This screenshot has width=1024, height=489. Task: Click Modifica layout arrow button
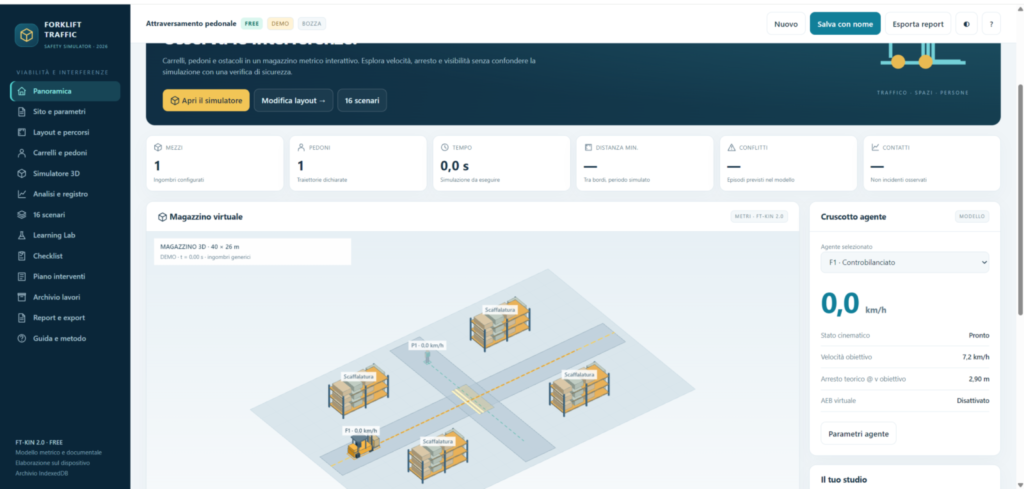[293, 101]
